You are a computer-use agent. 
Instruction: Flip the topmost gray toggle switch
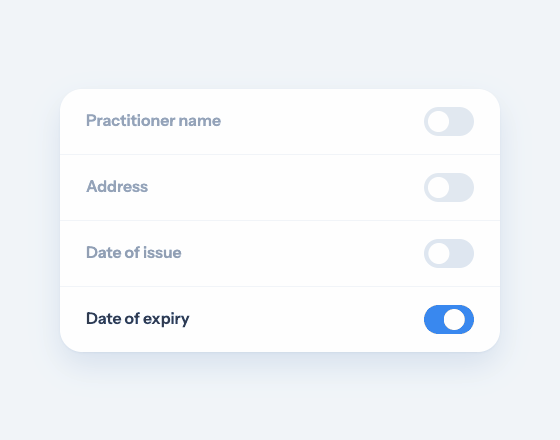pos(449,121)
